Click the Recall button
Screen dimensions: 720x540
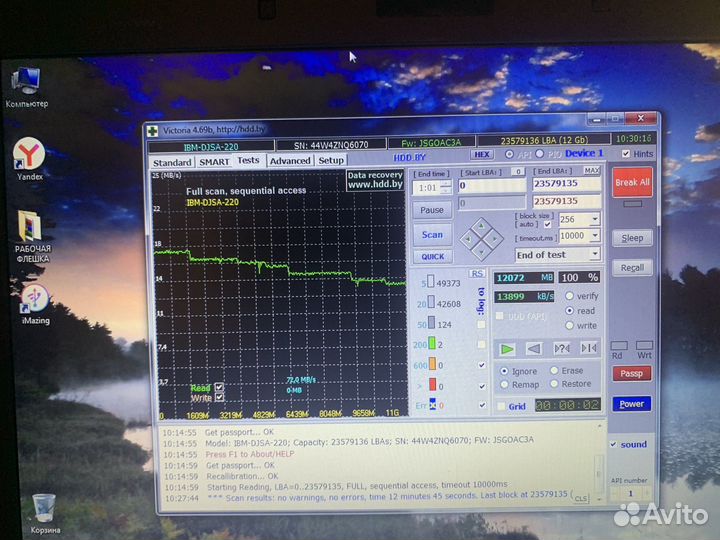tap(632, 268)
